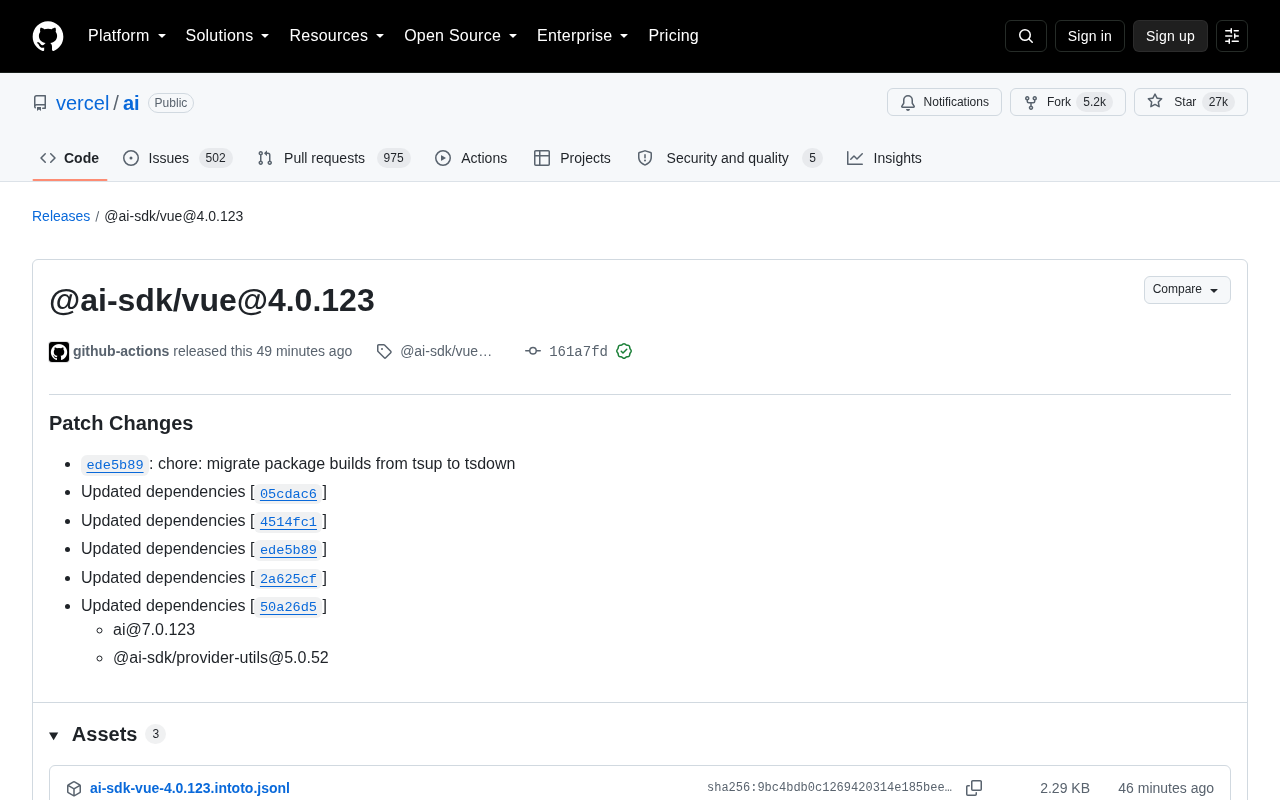
Task: Switch to the Security and quality tab
Action: point(730,158)
